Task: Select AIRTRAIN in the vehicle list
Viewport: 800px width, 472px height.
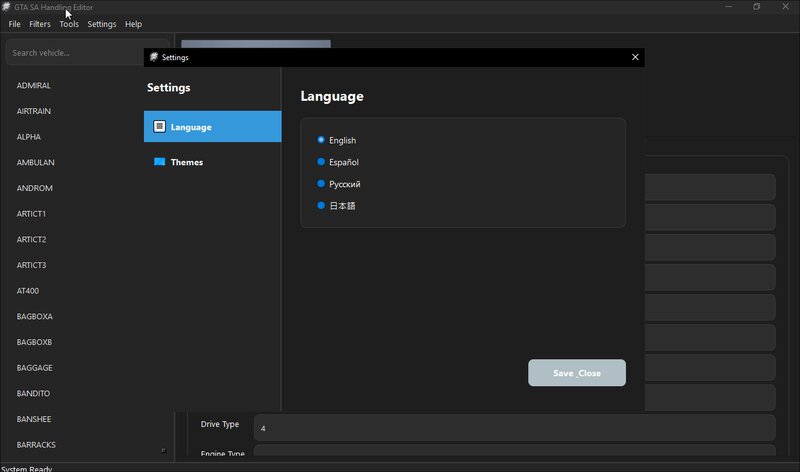Action: click(34, 111)
